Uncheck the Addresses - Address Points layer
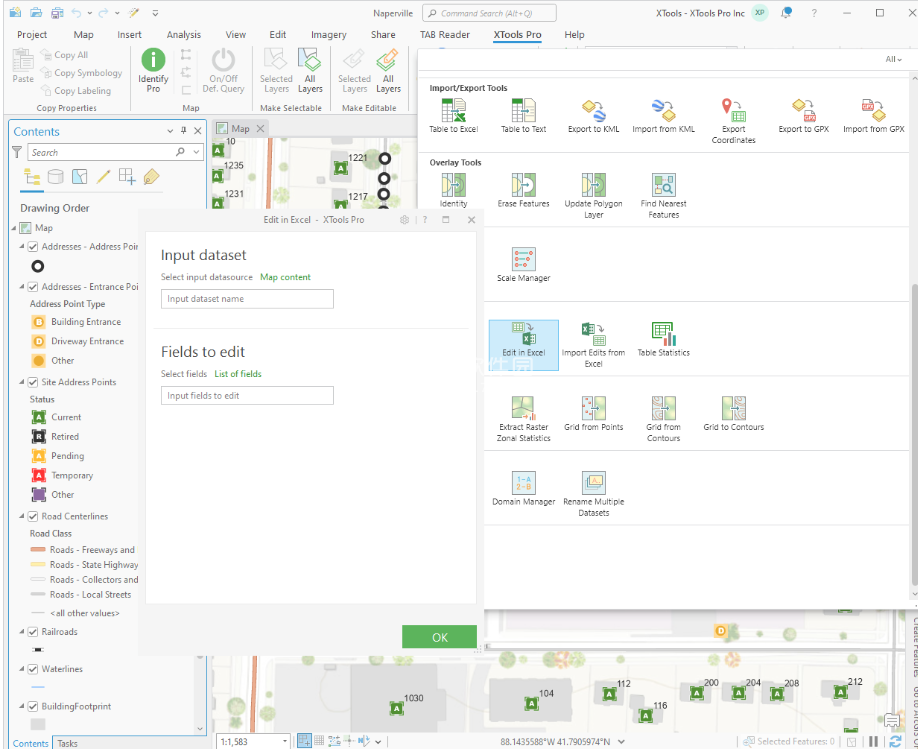 (33, 247)
